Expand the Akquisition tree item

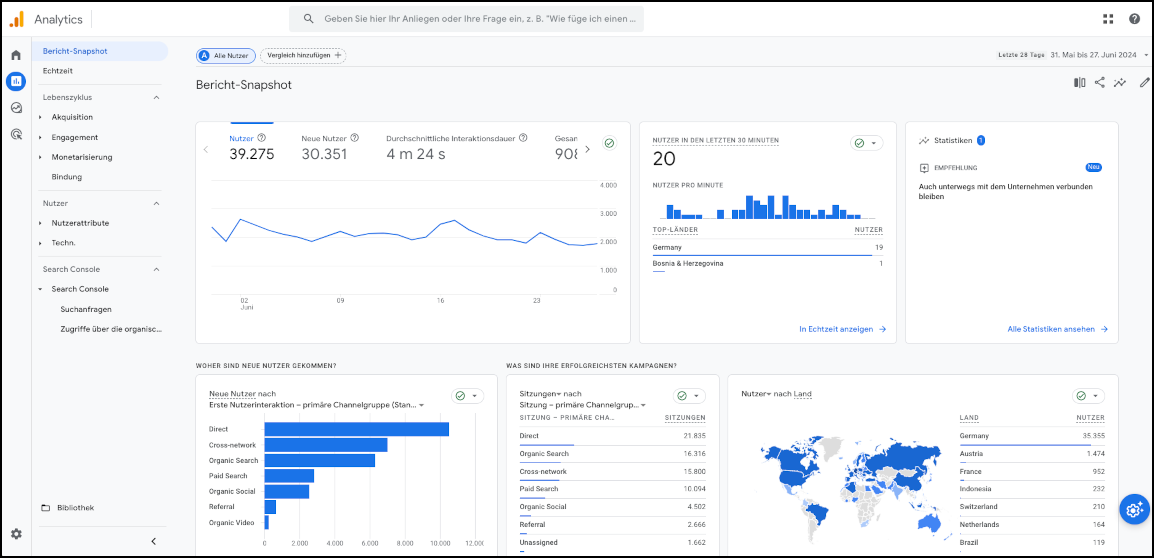coord(40,117)
